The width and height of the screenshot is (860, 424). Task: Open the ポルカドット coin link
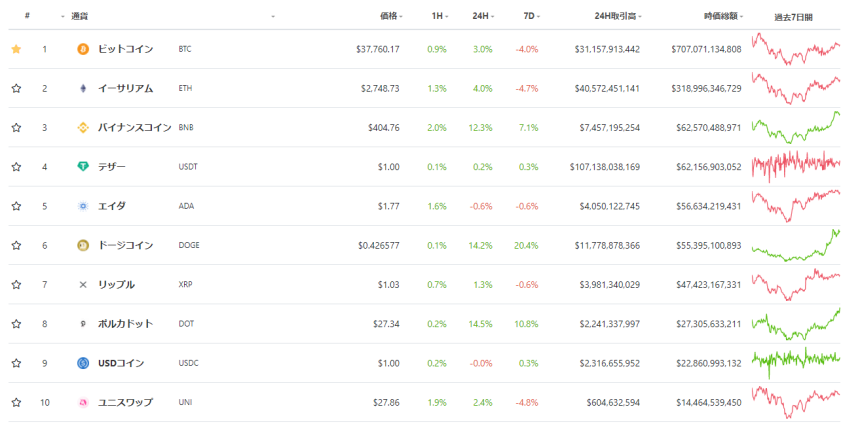(x=125, y=323)
